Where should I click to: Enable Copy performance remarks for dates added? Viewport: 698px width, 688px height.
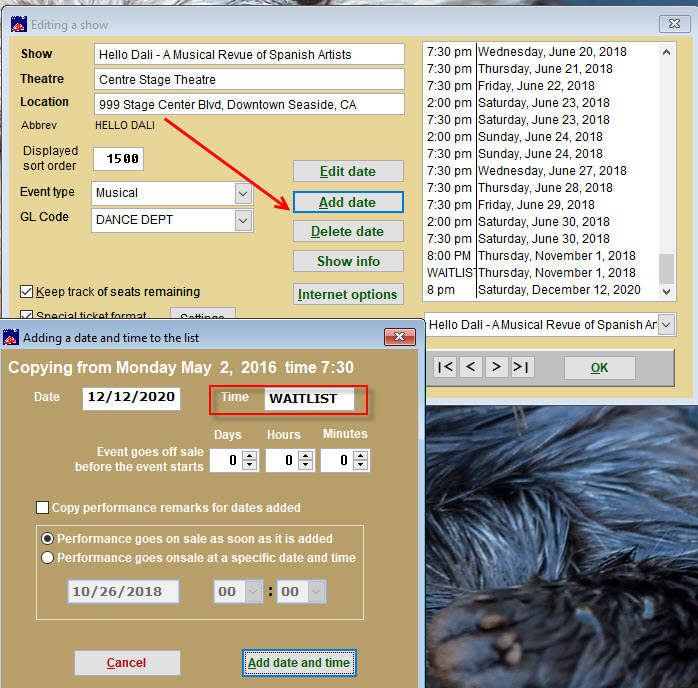click(43, 508)
